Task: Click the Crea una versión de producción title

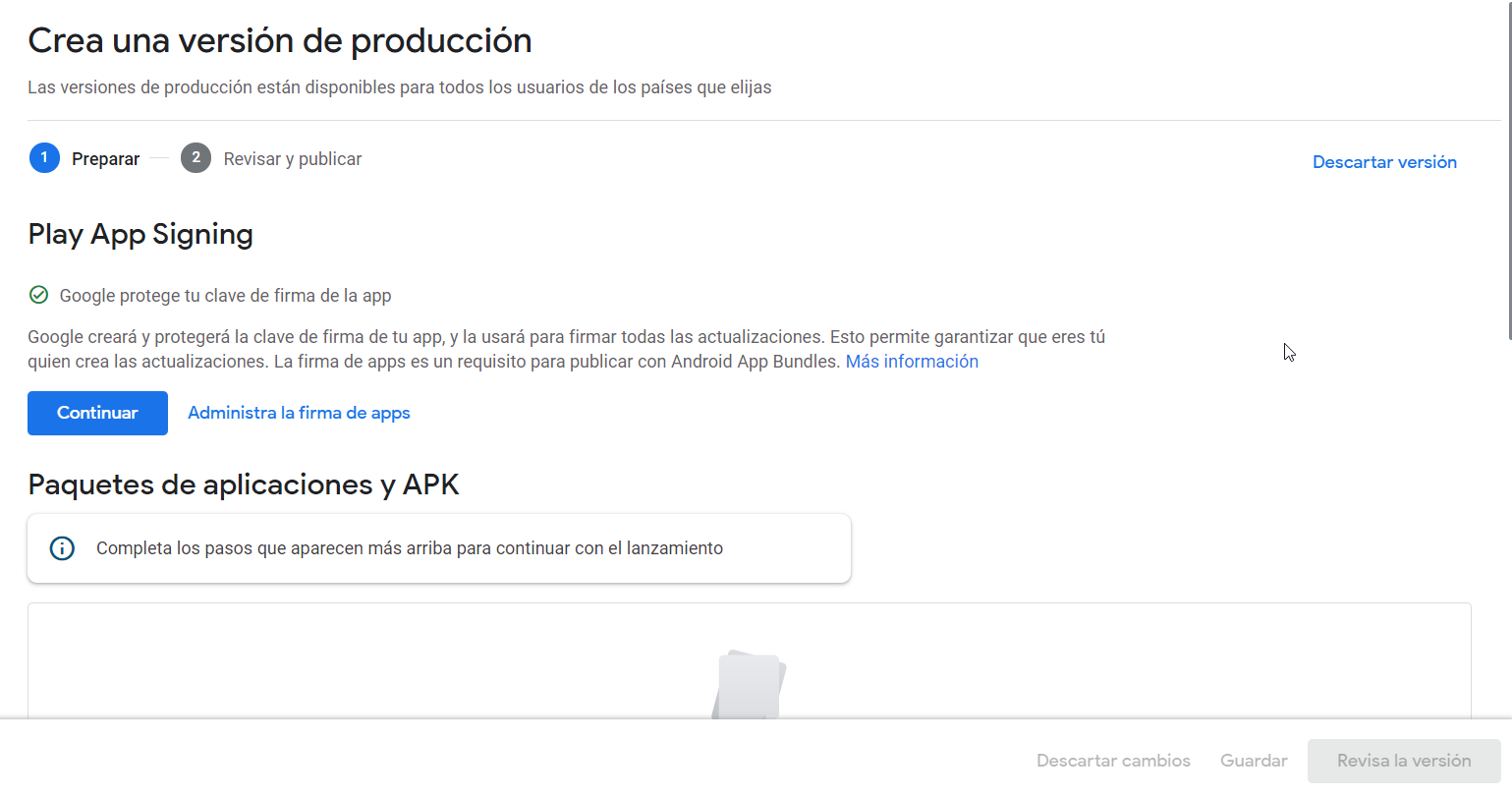Action: click(280, 41)
